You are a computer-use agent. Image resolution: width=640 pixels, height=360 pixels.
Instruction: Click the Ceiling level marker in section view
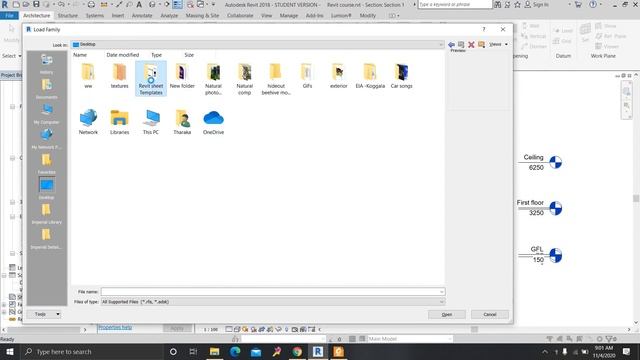[555, 162]
